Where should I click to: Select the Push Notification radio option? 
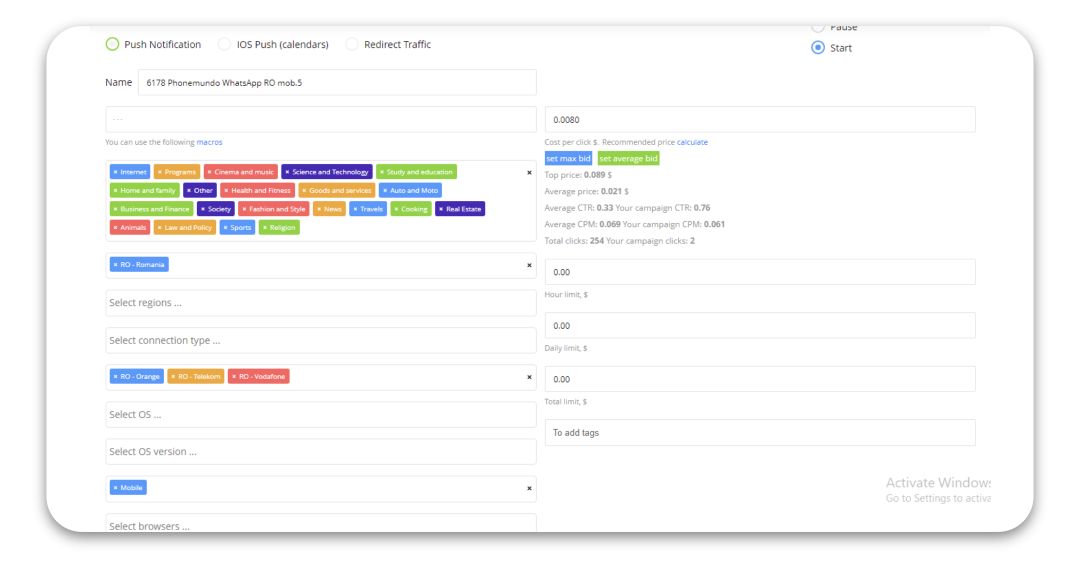coord(113,44)
